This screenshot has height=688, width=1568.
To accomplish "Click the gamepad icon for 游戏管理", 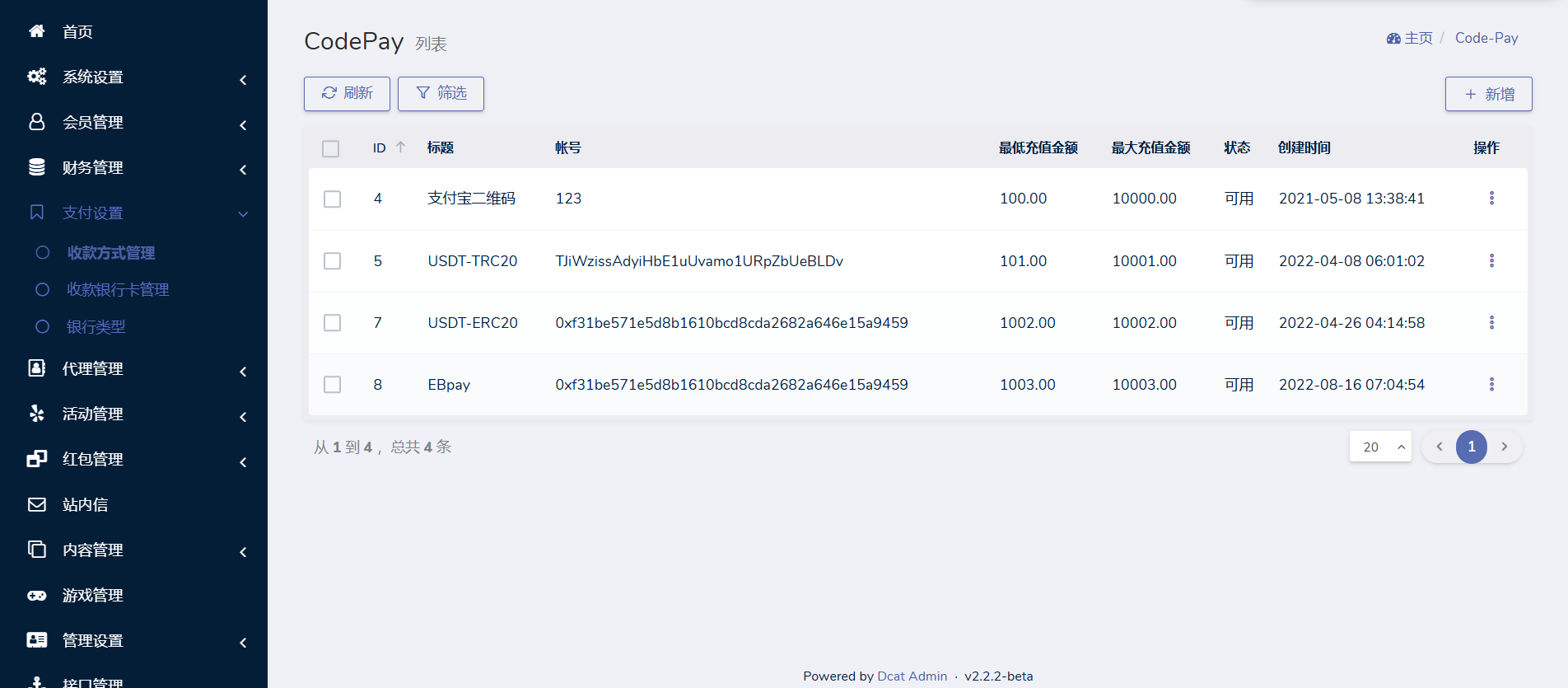I will 36,595.
